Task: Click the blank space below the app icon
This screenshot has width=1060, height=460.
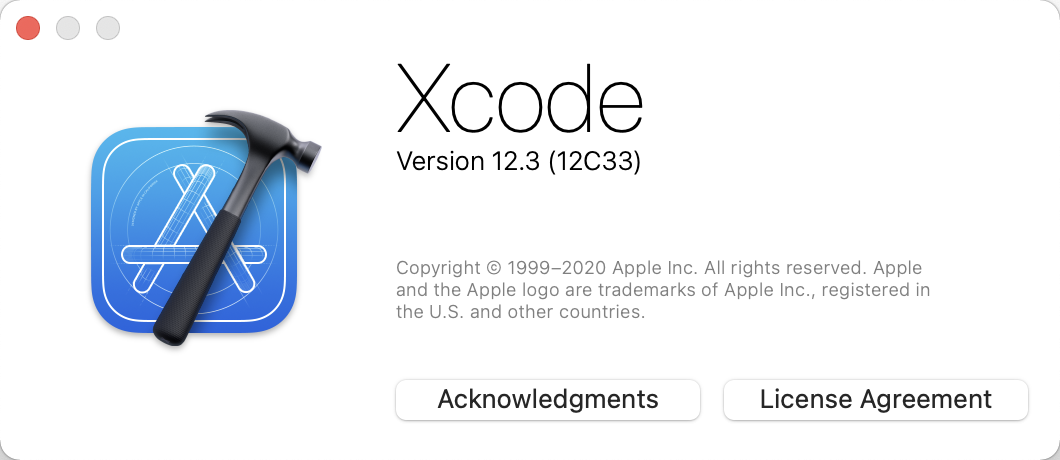Action: (x=194, y=399)
